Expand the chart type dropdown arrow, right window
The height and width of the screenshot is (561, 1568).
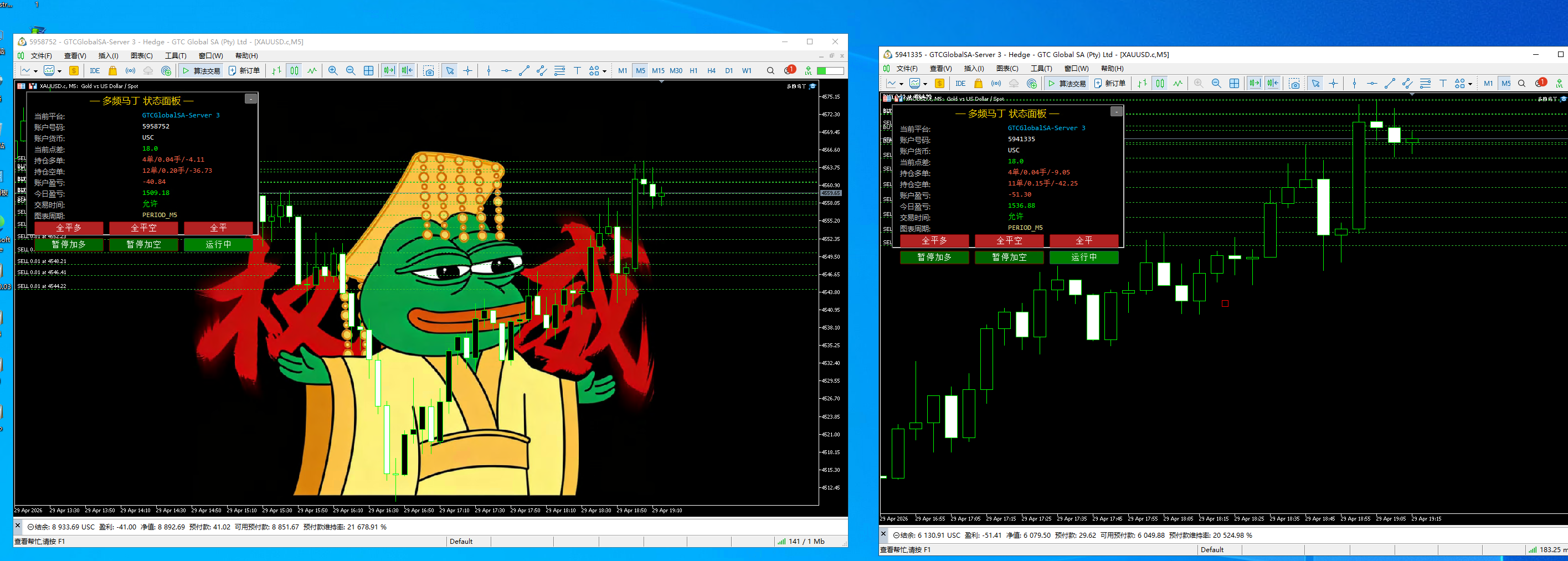pyautogui.click(x=901, y=84)
